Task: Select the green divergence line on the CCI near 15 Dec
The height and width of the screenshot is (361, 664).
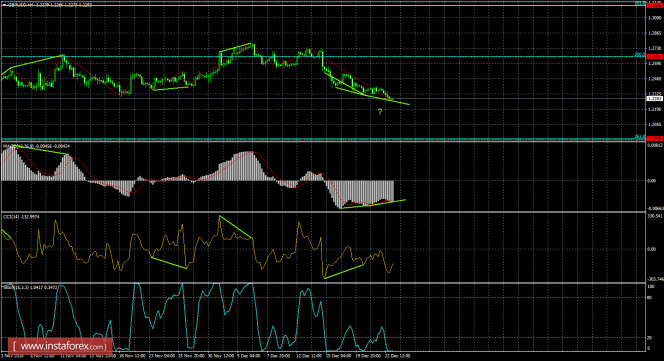Action: 344,272
